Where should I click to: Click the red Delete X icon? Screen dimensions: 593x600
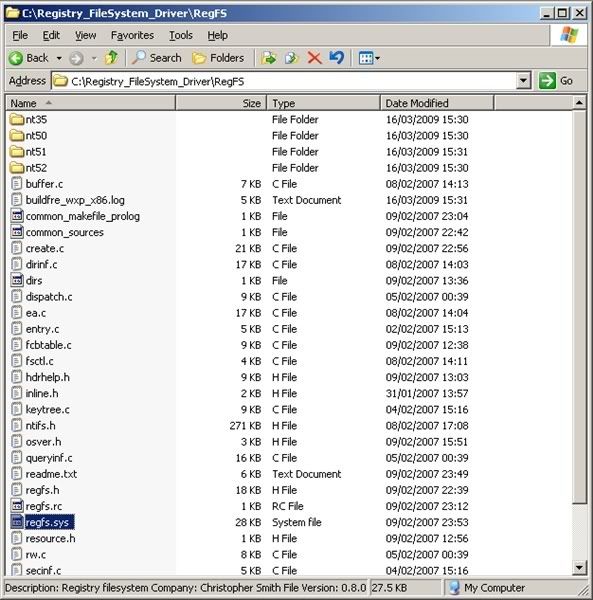coord(314,58)
